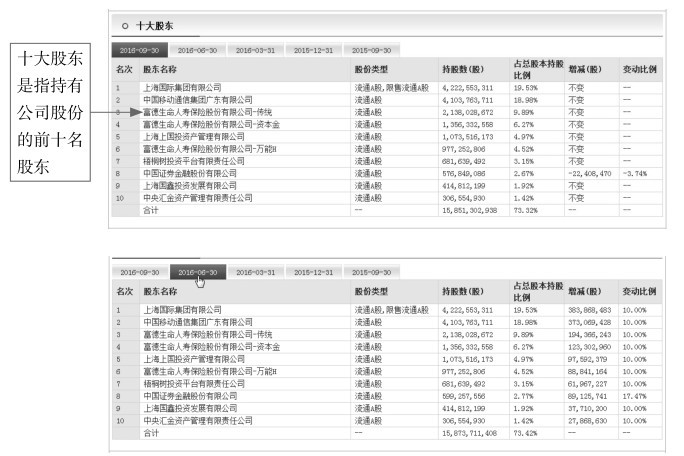Viewport: 684px width, 456px height.
Task: Select the 383,868,483 increase value
Action: (x=589, y=310)
